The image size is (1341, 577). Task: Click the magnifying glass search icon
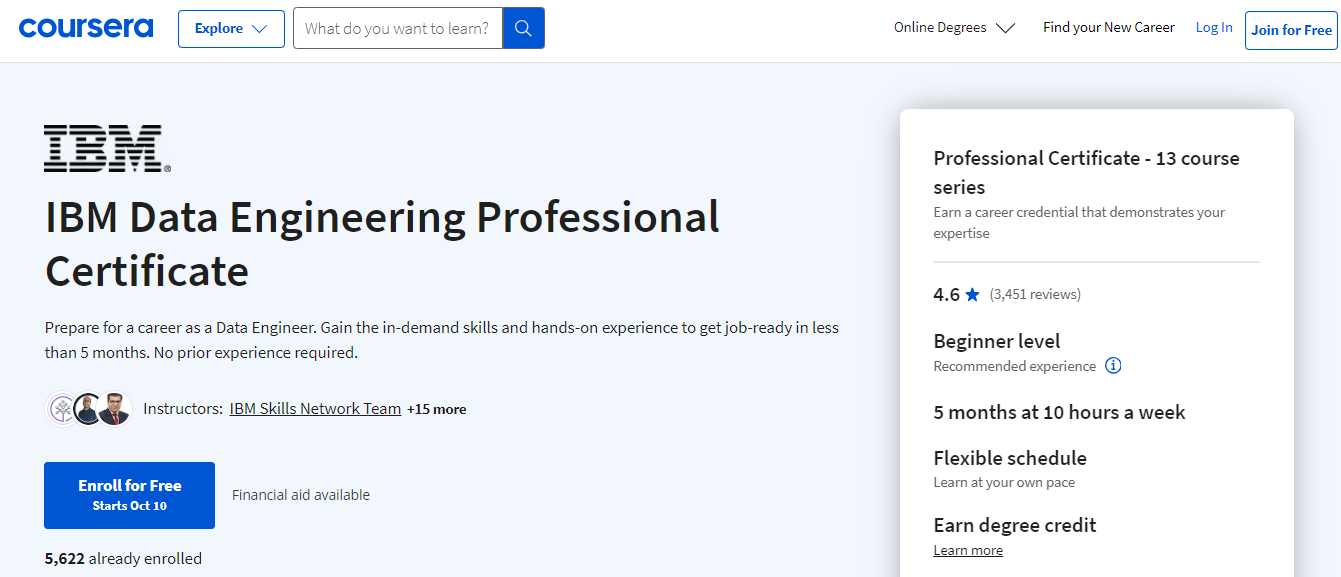pyautogui.click(x=523, y=29)
